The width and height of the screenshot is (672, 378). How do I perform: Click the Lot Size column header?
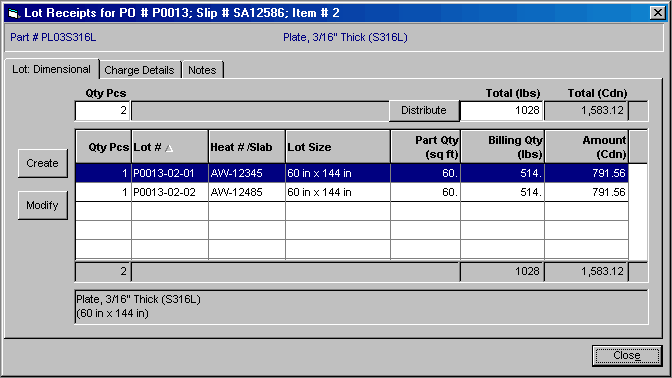tap(338, 147)
